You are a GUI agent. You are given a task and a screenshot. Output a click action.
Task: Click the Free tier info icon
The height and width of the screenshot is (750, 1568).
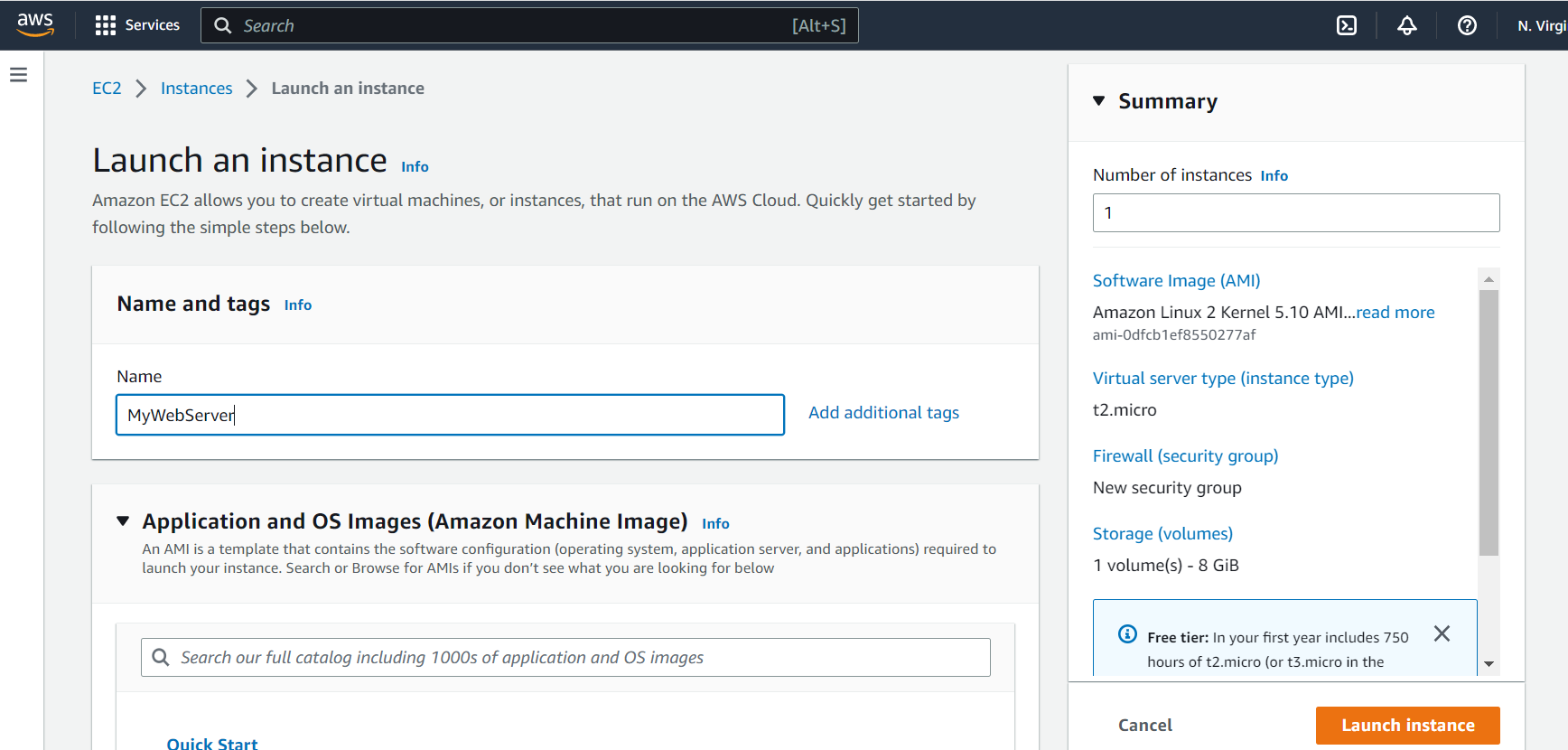click(1127, 634)
